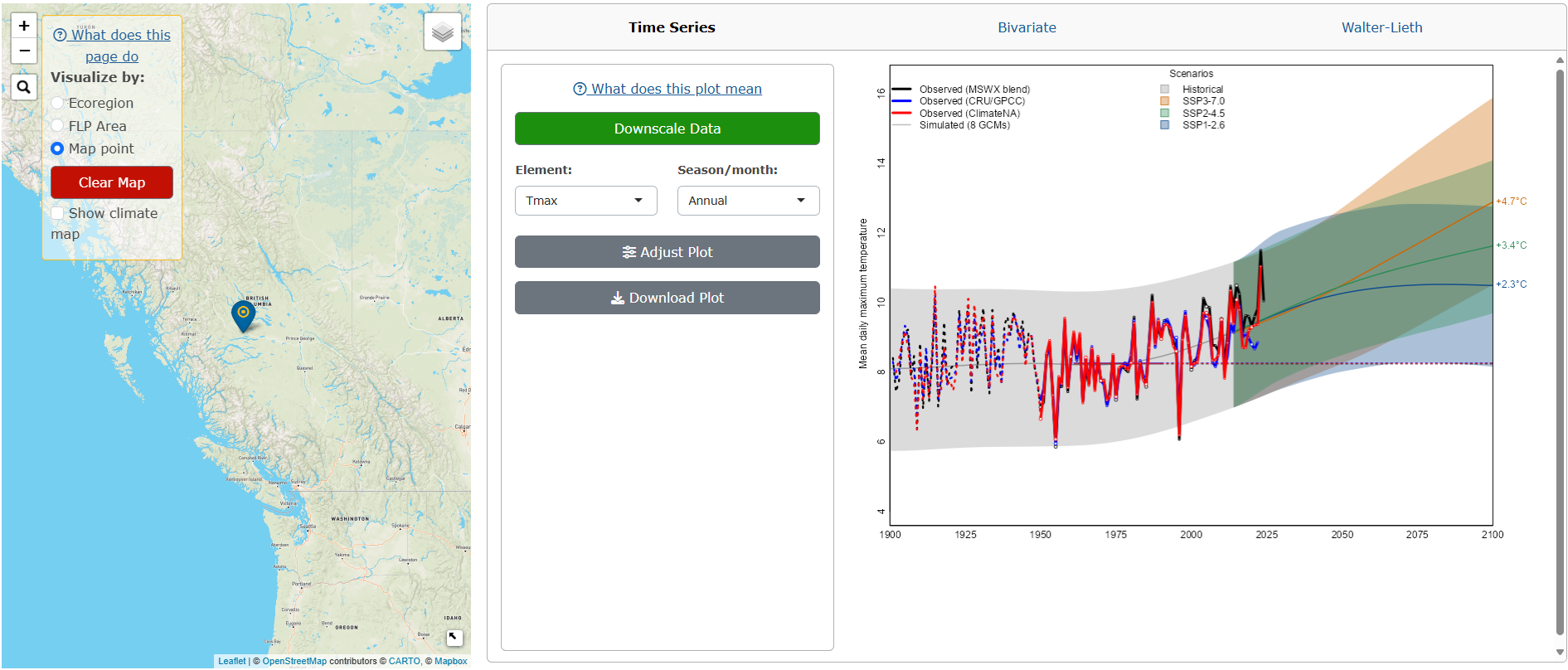Open the CARTO attribution link
This screenshot has height=670, width=1568.
click(405, 661)
